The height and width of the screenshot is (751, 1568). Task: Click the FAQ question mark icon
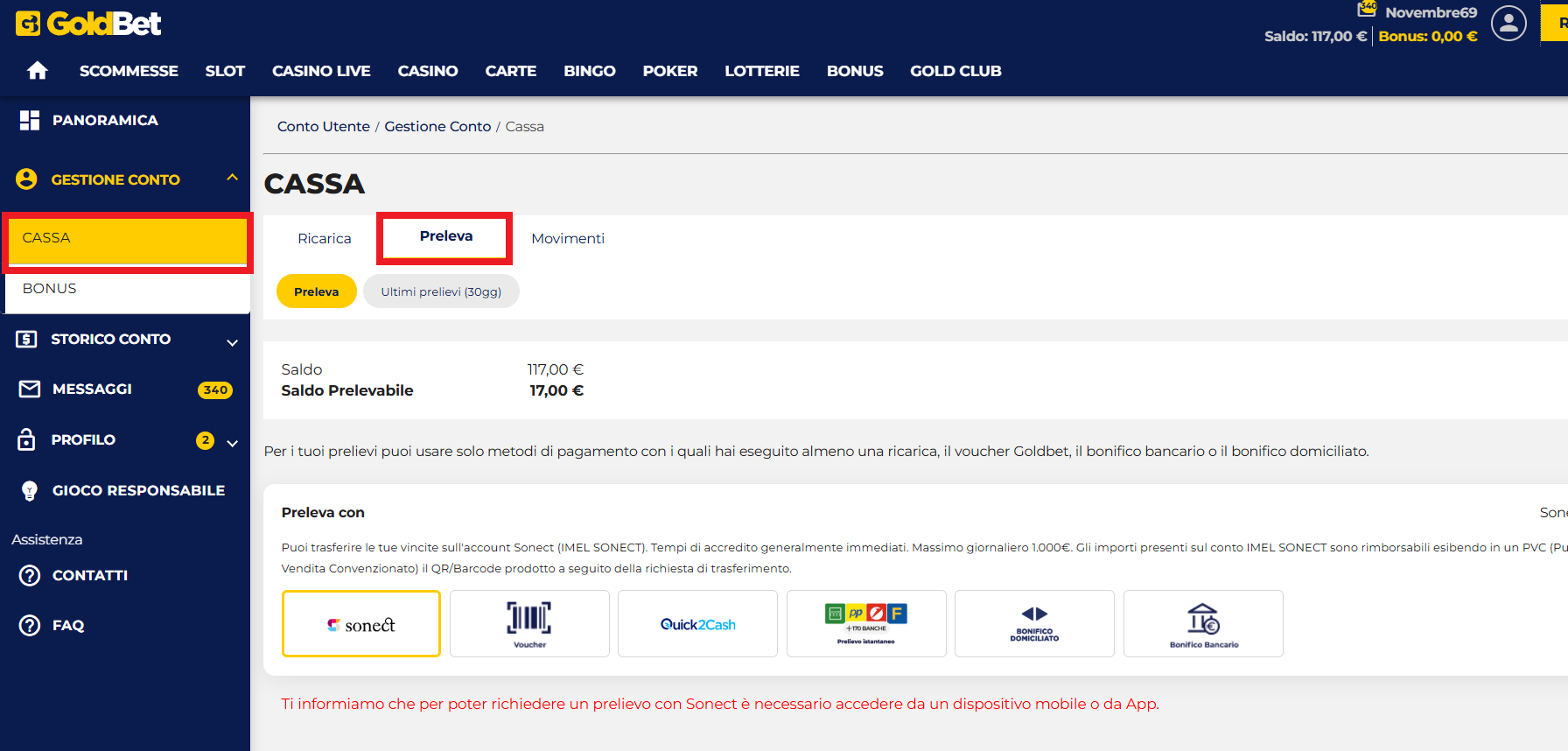pos(30,625)
